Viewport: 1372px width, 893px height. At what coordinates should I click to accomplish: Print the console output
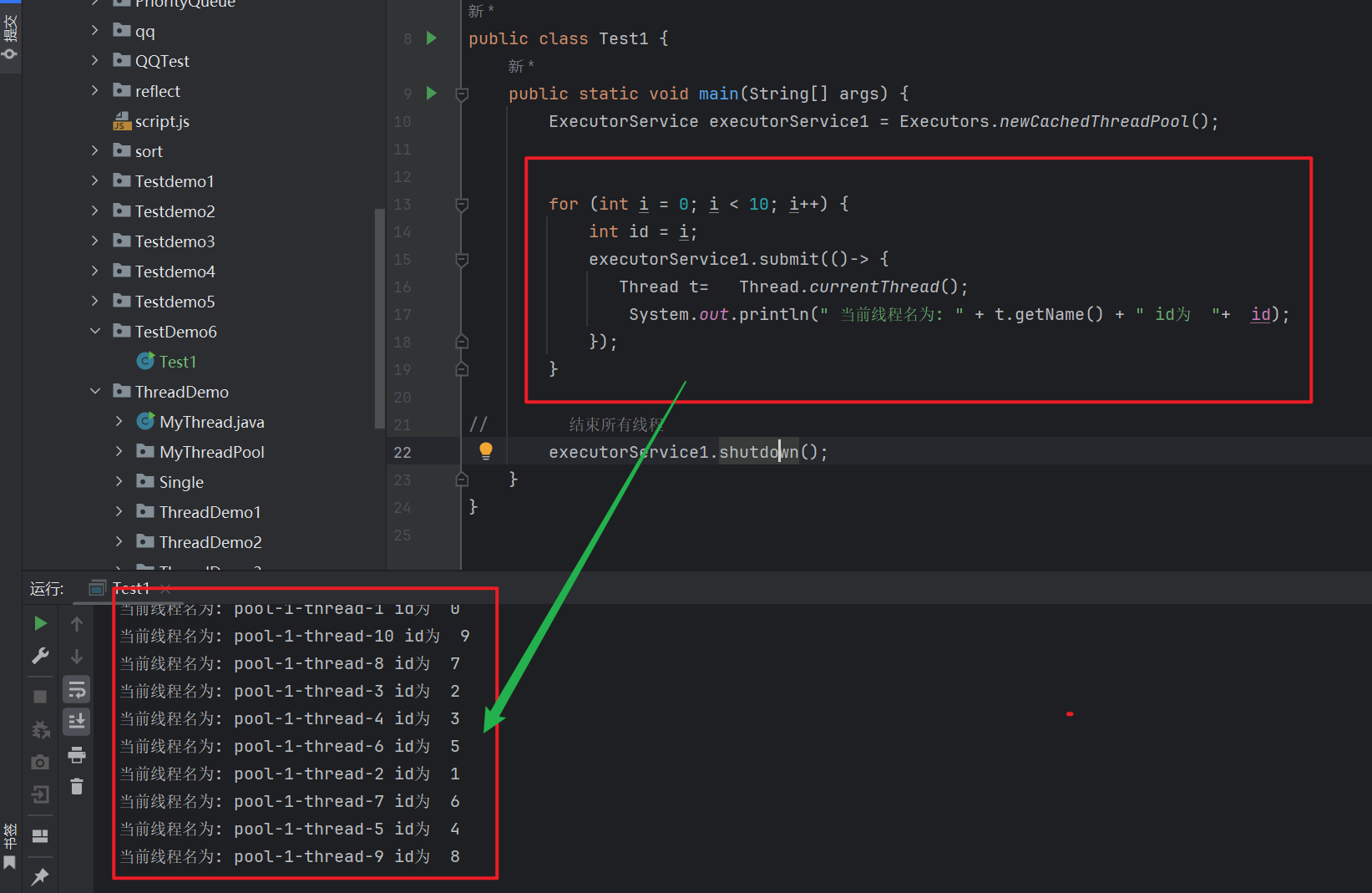pos(77,755)
